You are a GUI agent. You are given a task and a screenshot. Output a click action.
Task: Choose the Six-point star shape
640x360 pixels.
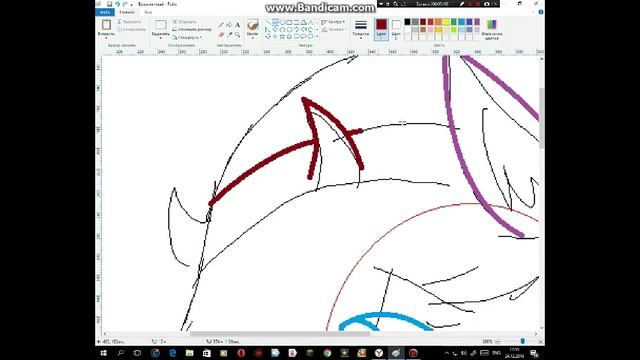point(289,36)
